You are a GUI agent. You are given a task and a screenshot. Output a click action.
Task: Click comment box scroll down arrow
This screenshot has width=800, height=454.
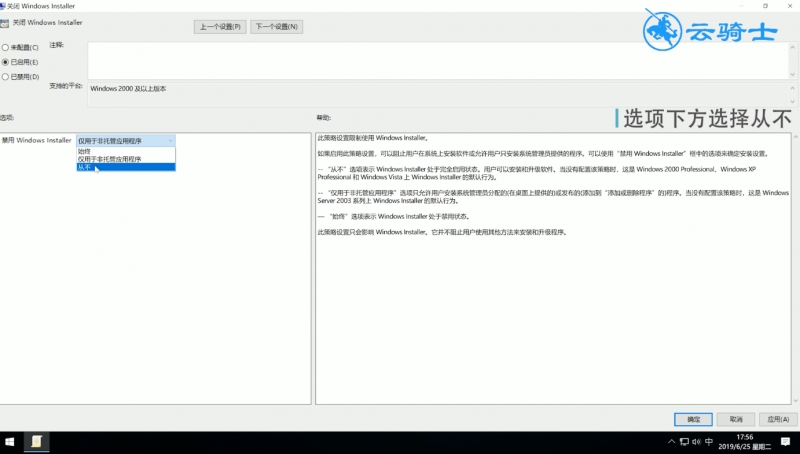point(793,74)
